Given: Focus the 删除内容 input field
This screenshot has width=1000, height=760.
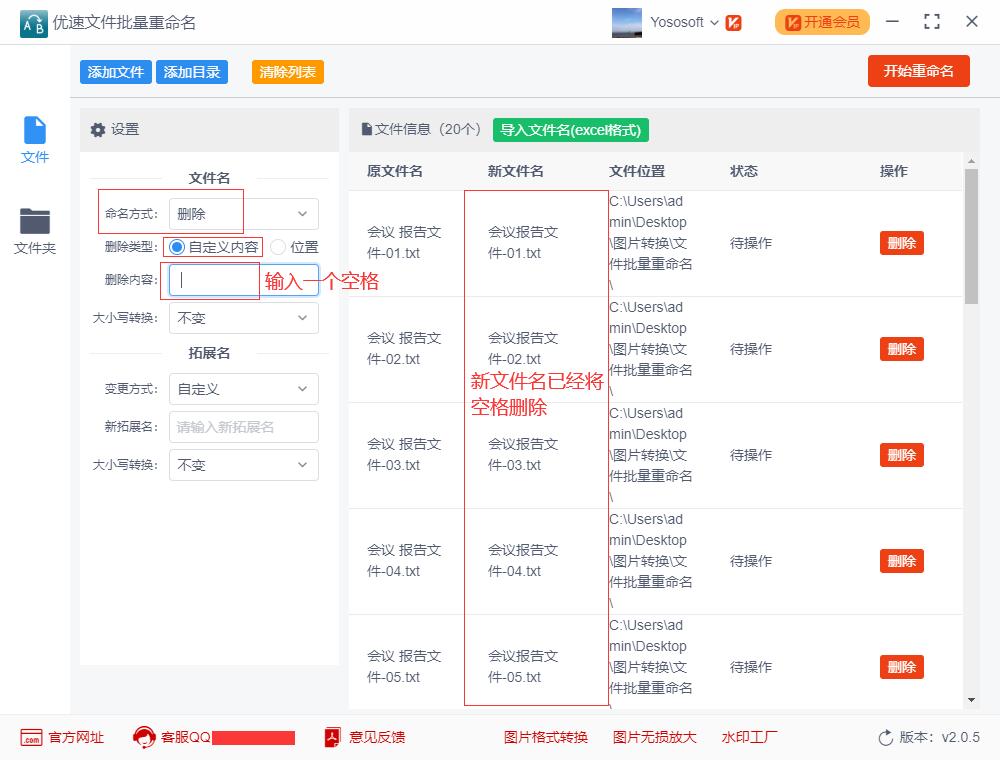Looking at the screenshot, I should click(244, 280).
